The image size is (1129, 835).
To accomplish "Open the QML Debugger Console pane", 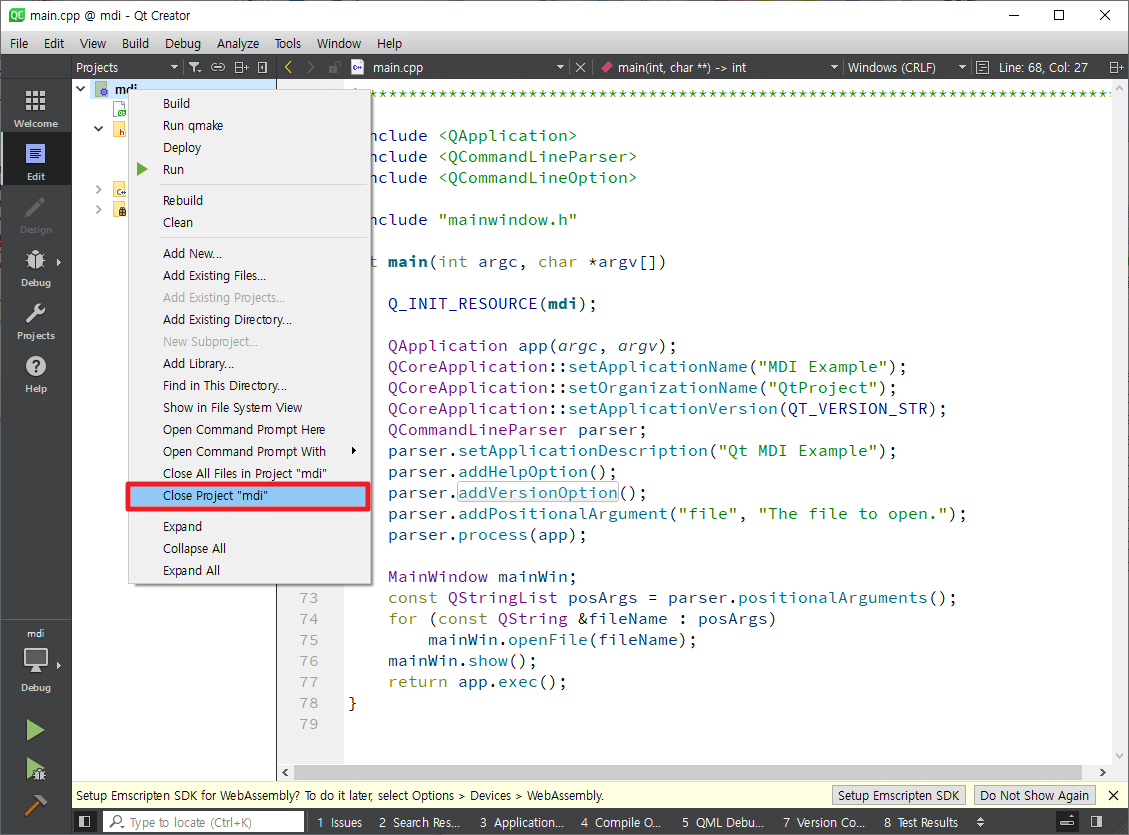I will click(x=722, y=822).
